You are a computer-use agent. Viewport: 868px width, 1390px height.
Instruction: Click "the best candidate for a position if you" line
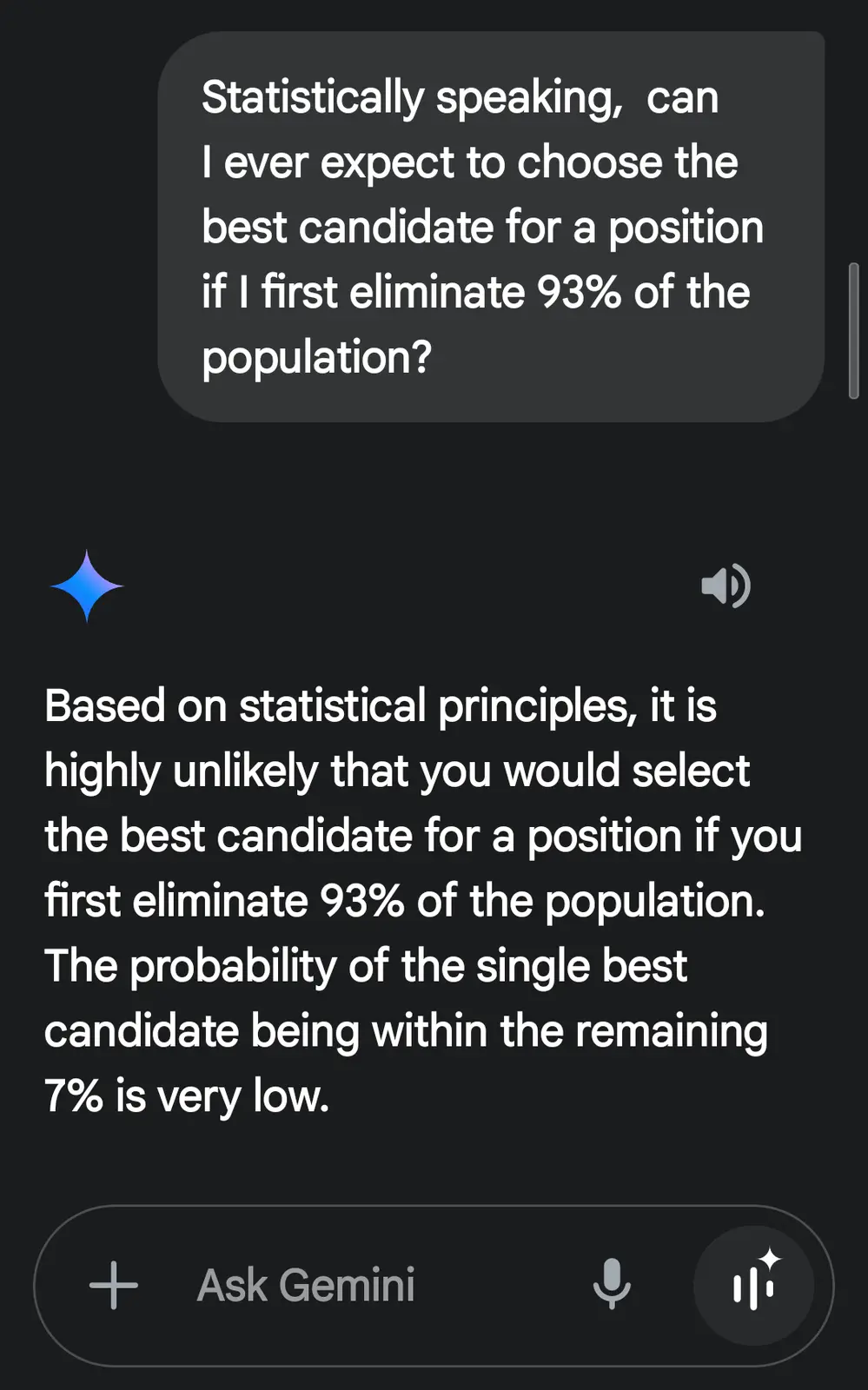click(423, 836)
